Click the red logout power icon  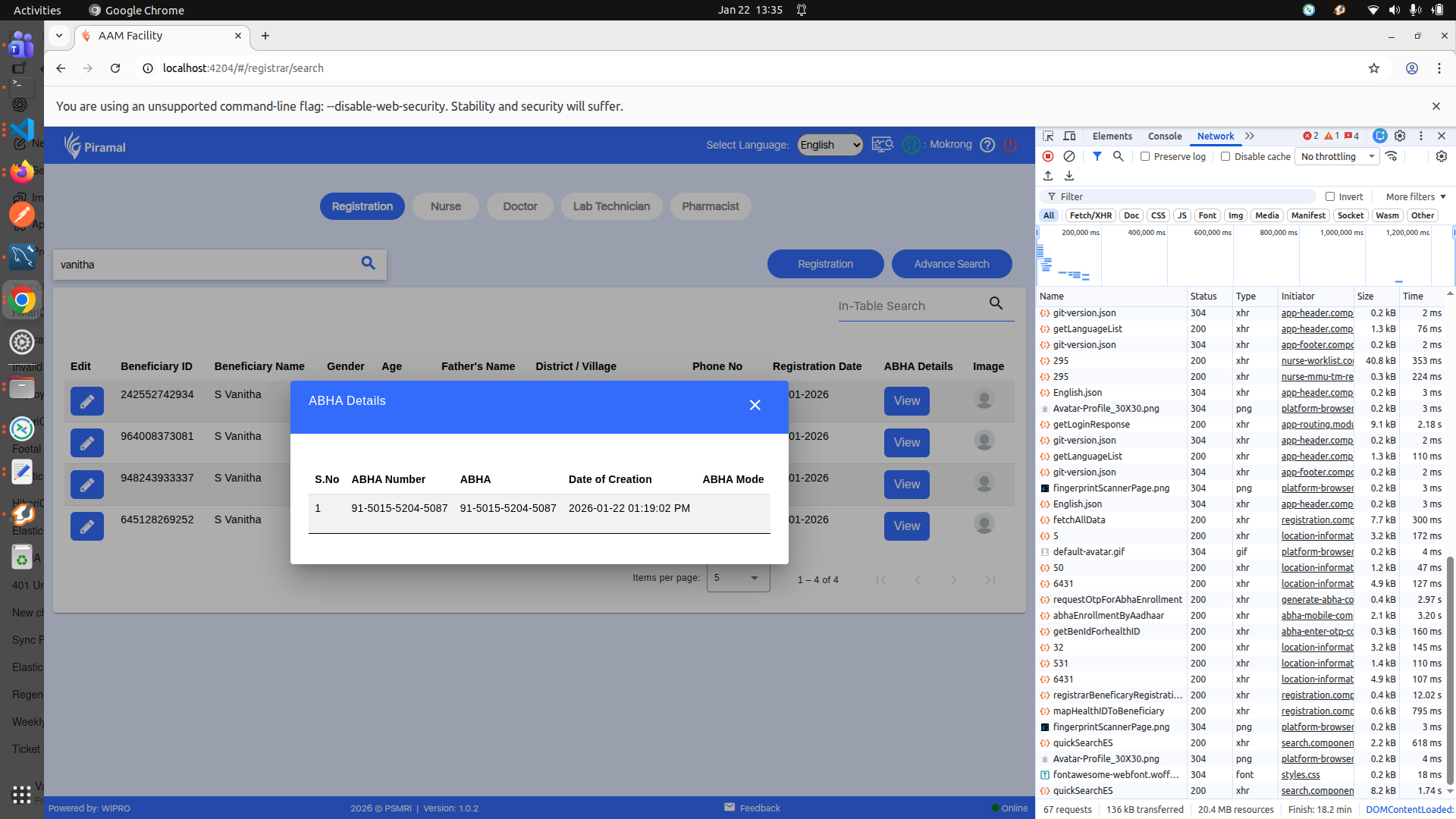[x=1009, y=145]
